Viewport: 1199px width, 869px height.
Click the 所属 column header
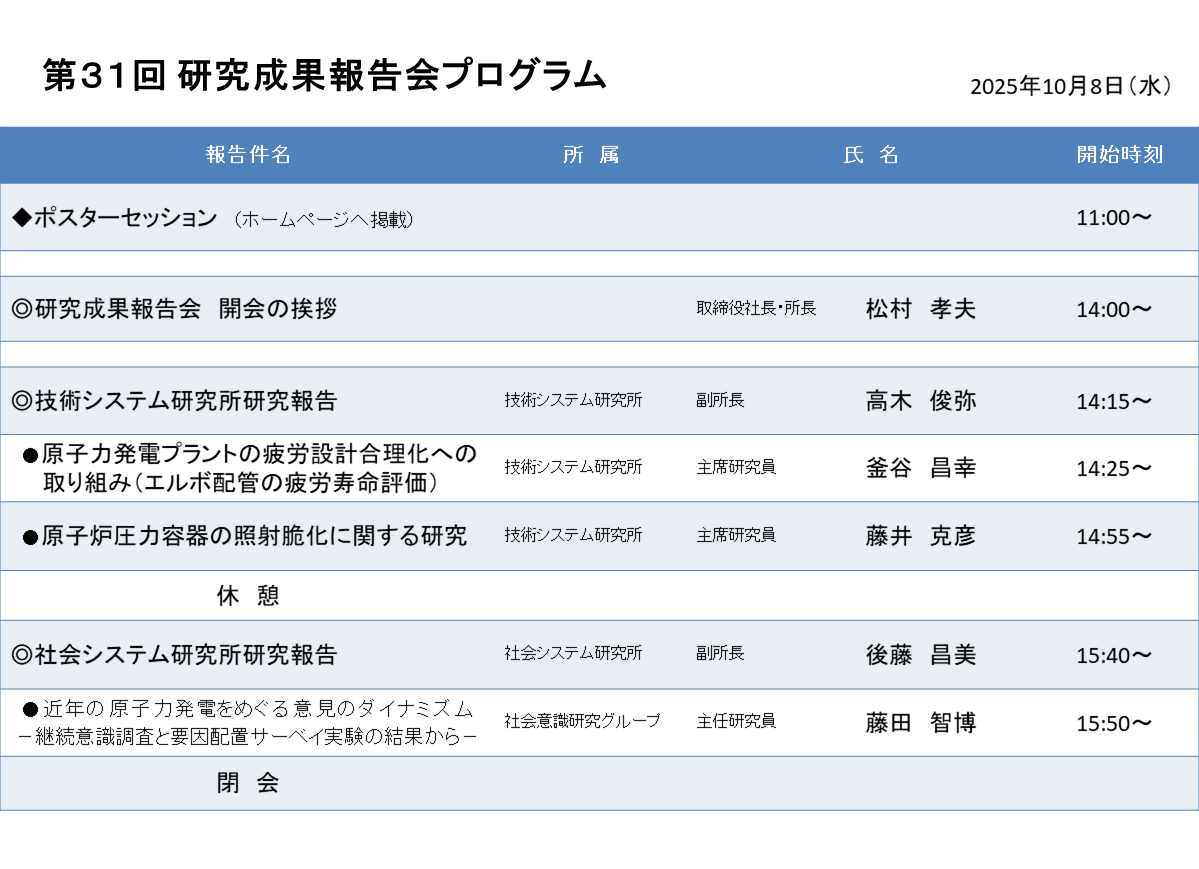point(591,155)
